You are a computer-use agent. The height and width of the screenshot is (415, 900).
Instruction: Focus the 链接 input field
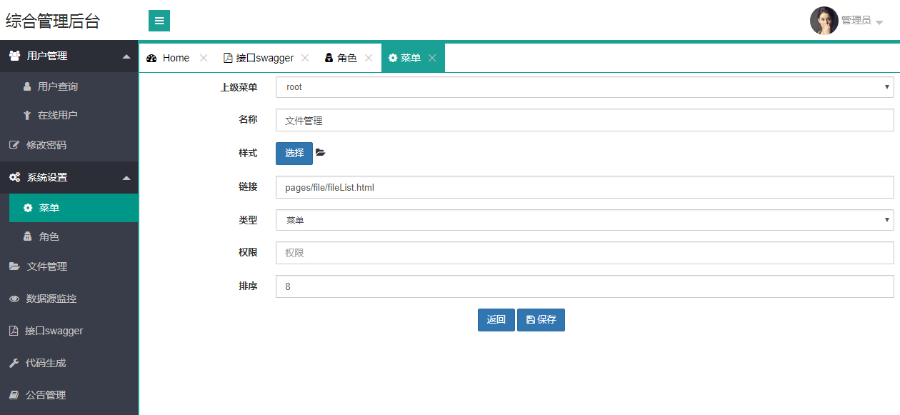[x=583, y=187]
